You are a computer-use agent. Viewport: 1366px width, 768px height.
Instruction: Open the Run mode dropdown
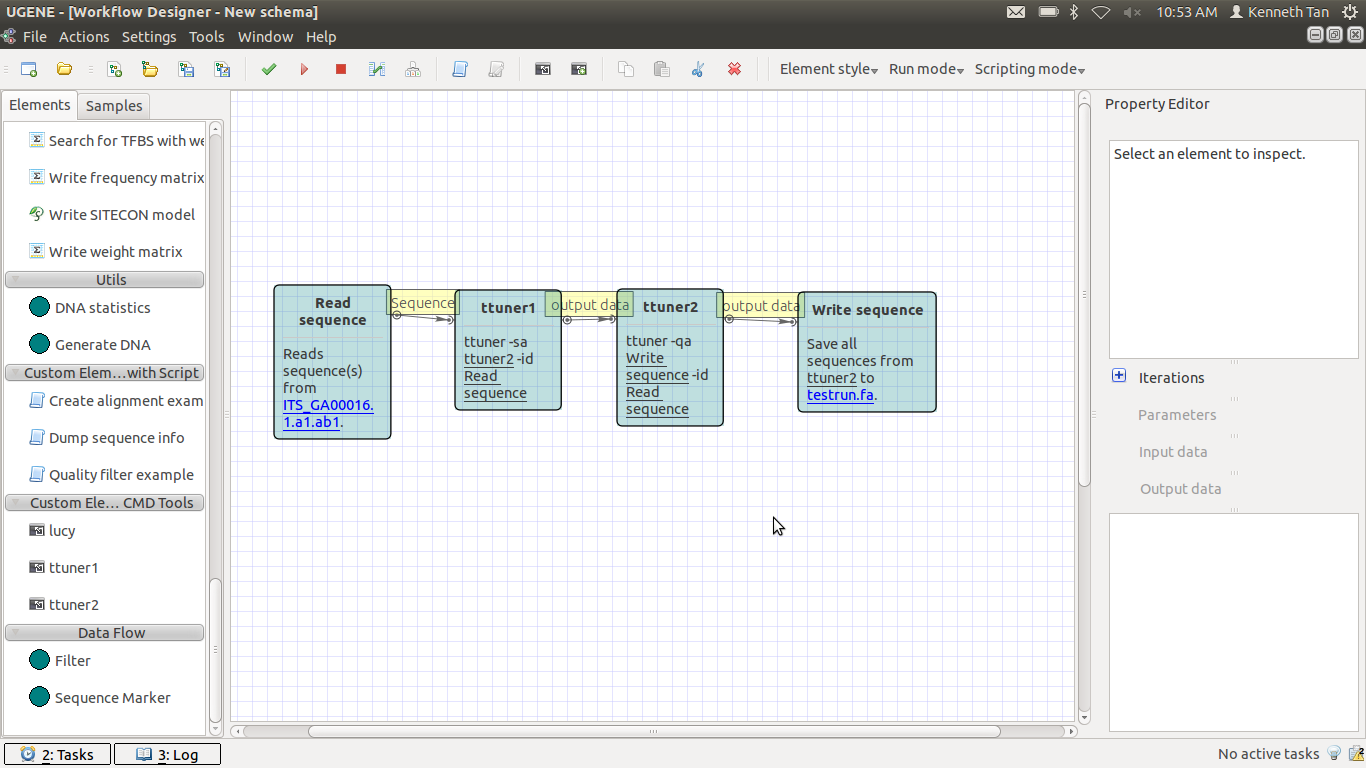926,69
